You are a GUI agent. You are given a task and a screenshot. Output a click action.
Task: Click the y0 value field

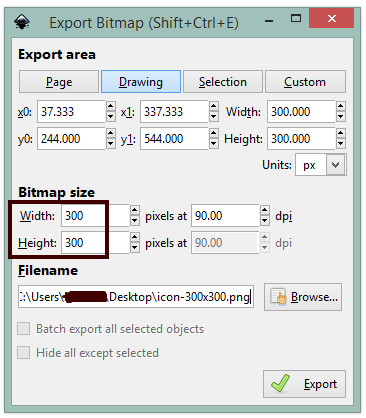71,139
